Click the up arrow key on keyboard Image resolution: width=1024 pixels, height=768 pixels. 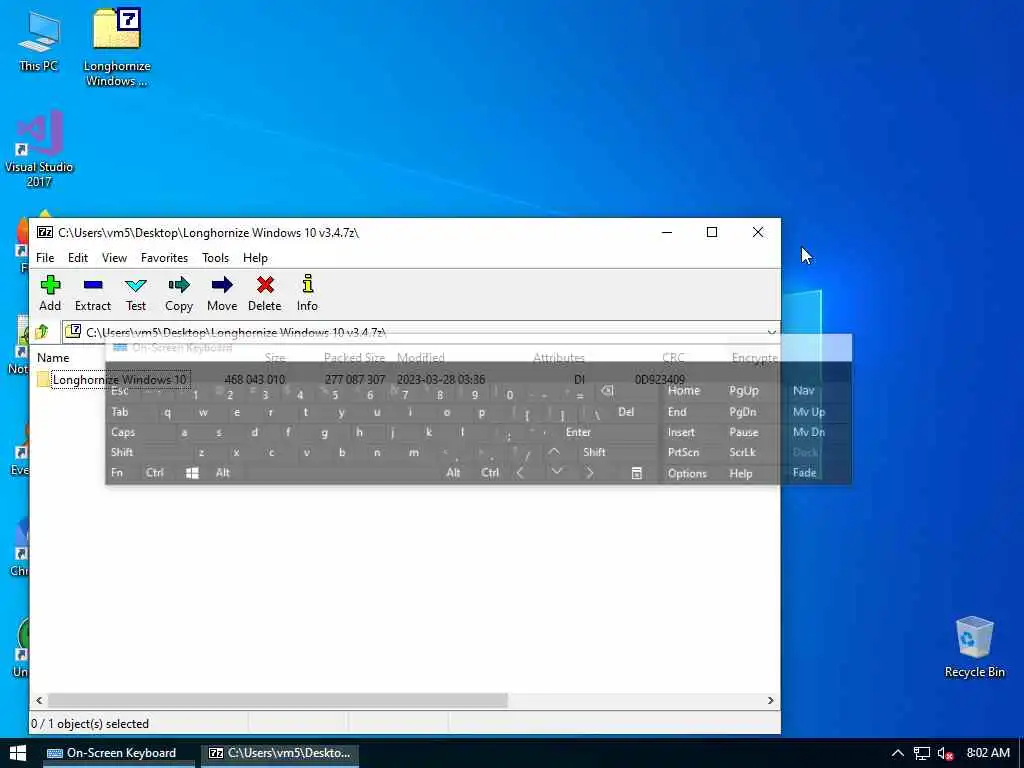point(554,452)
